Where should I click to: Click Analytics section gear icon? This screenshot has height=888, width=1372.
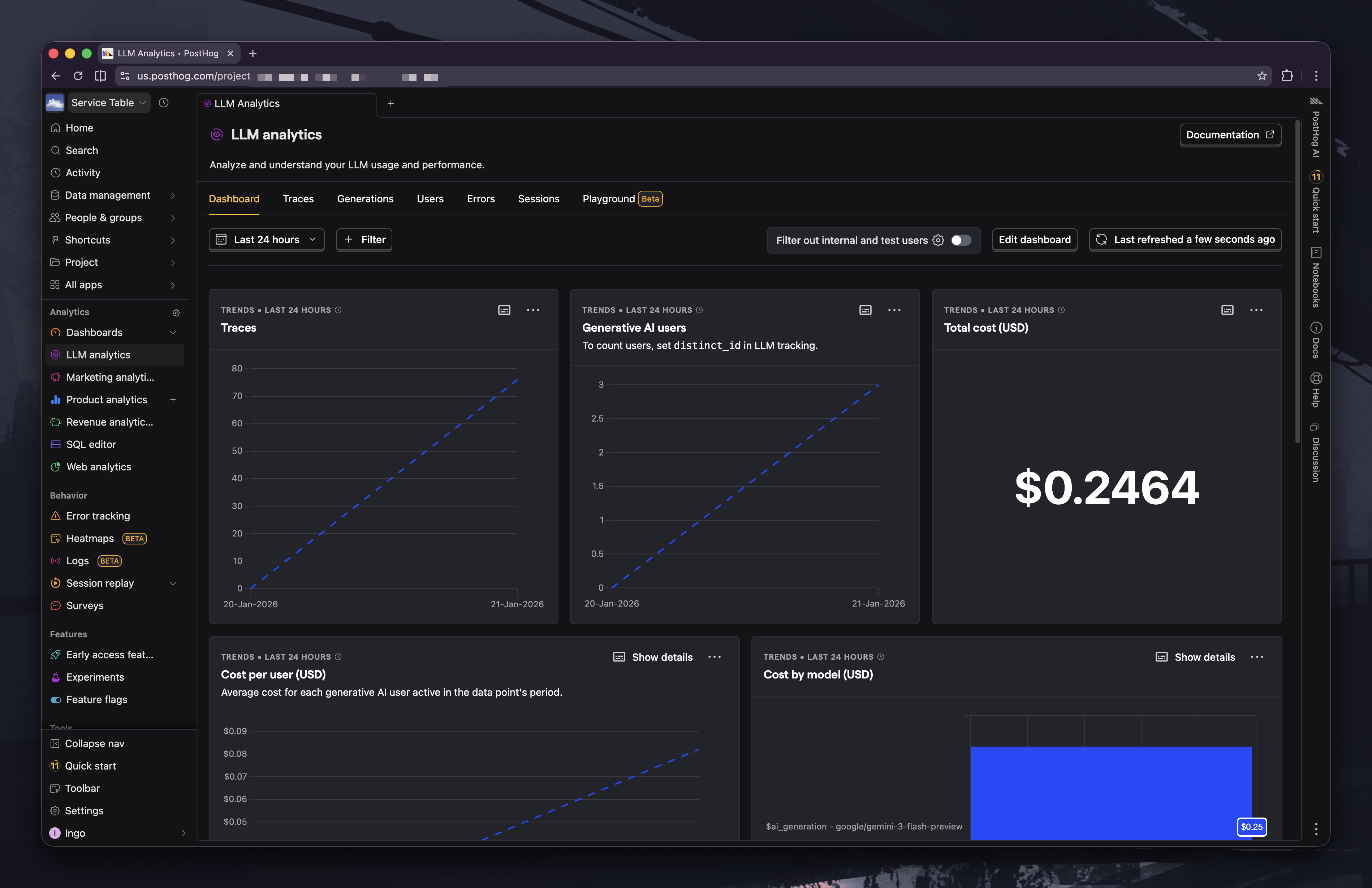click(176, 312)
